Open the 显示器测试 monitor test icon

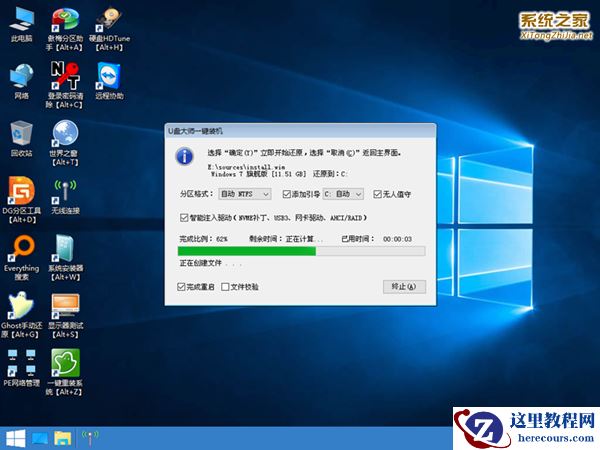click(65, 315)
